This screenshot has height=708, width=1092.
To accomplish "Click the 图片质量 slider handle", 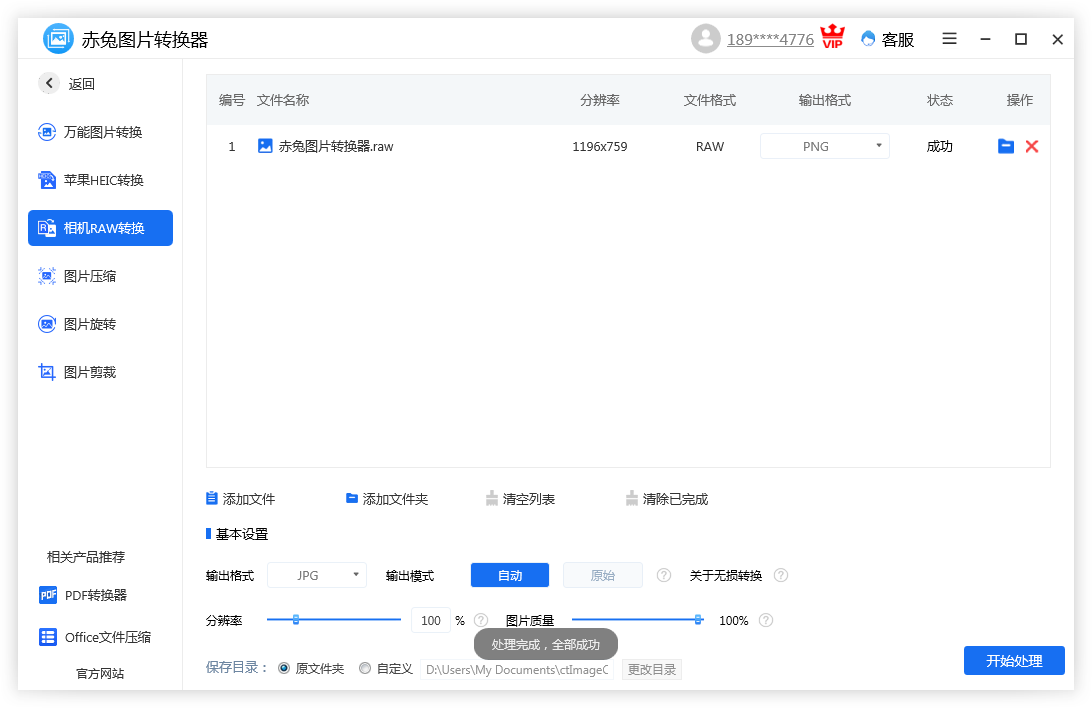I will pos(698,620).
